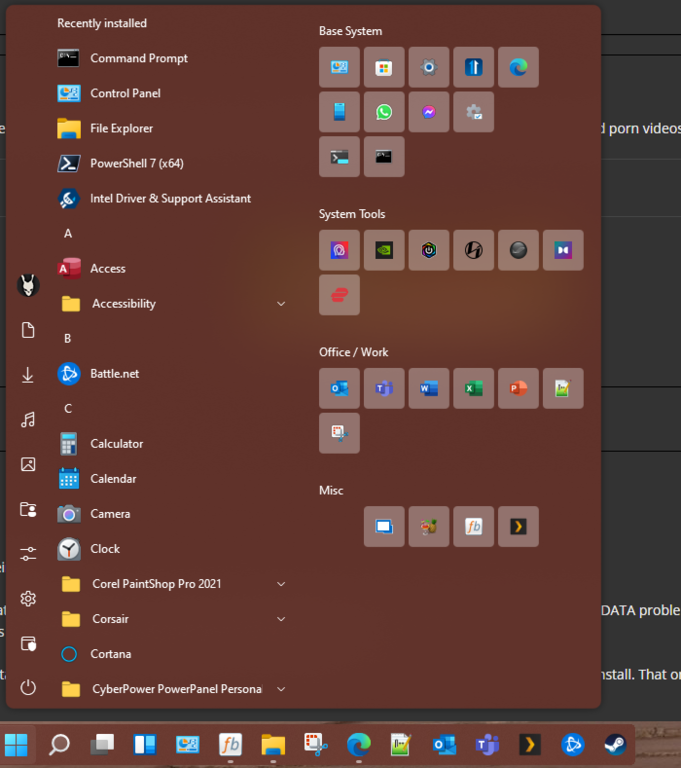Launch Access from the app list
681x768 pixels.
pos(171,268)
